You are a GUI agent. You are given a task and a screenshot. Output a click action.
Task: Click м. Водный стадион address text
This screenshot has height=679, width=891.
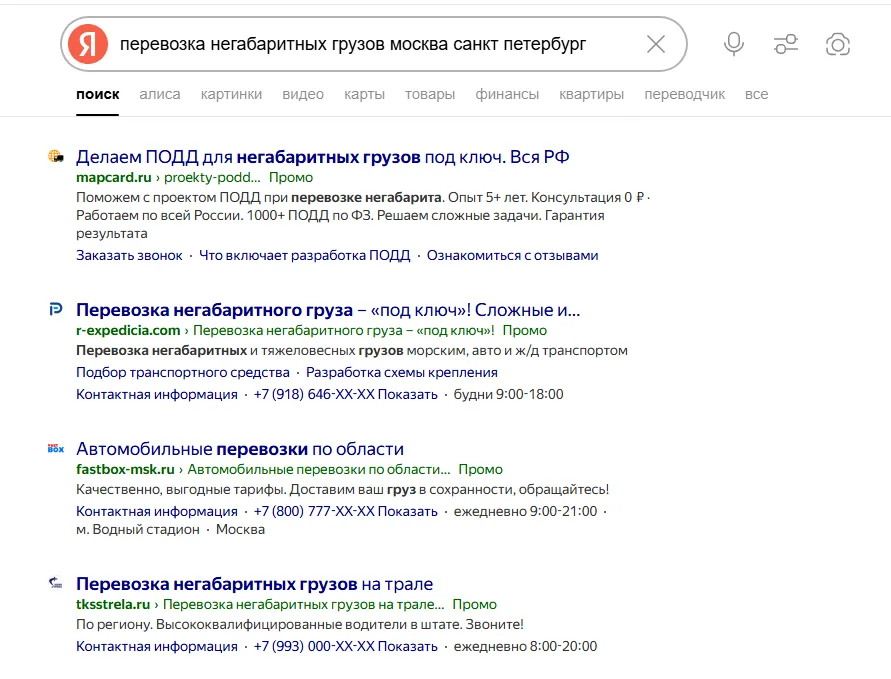138,530
